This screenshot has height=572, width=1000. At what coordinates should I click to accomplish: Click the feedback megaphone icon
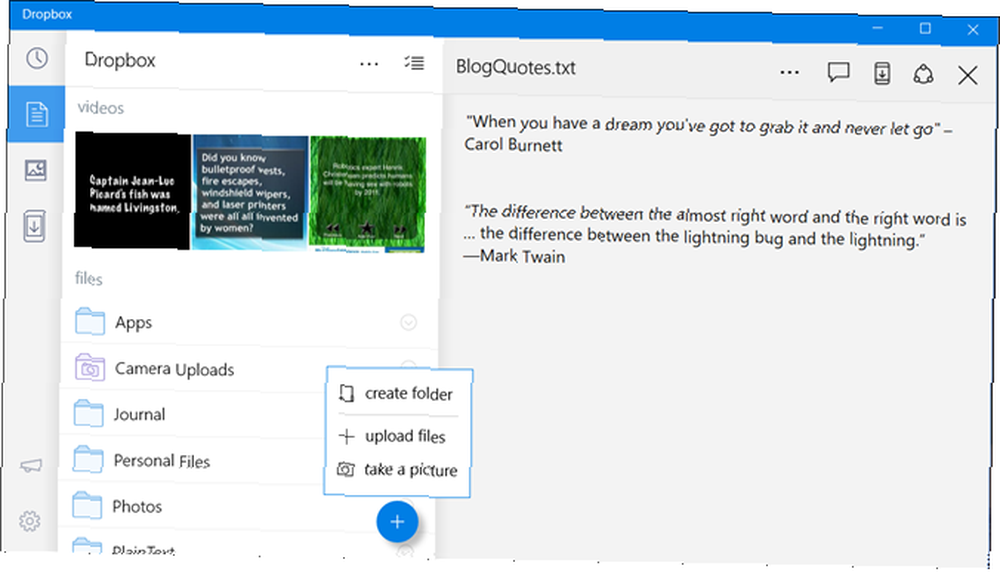coord(31,466)
